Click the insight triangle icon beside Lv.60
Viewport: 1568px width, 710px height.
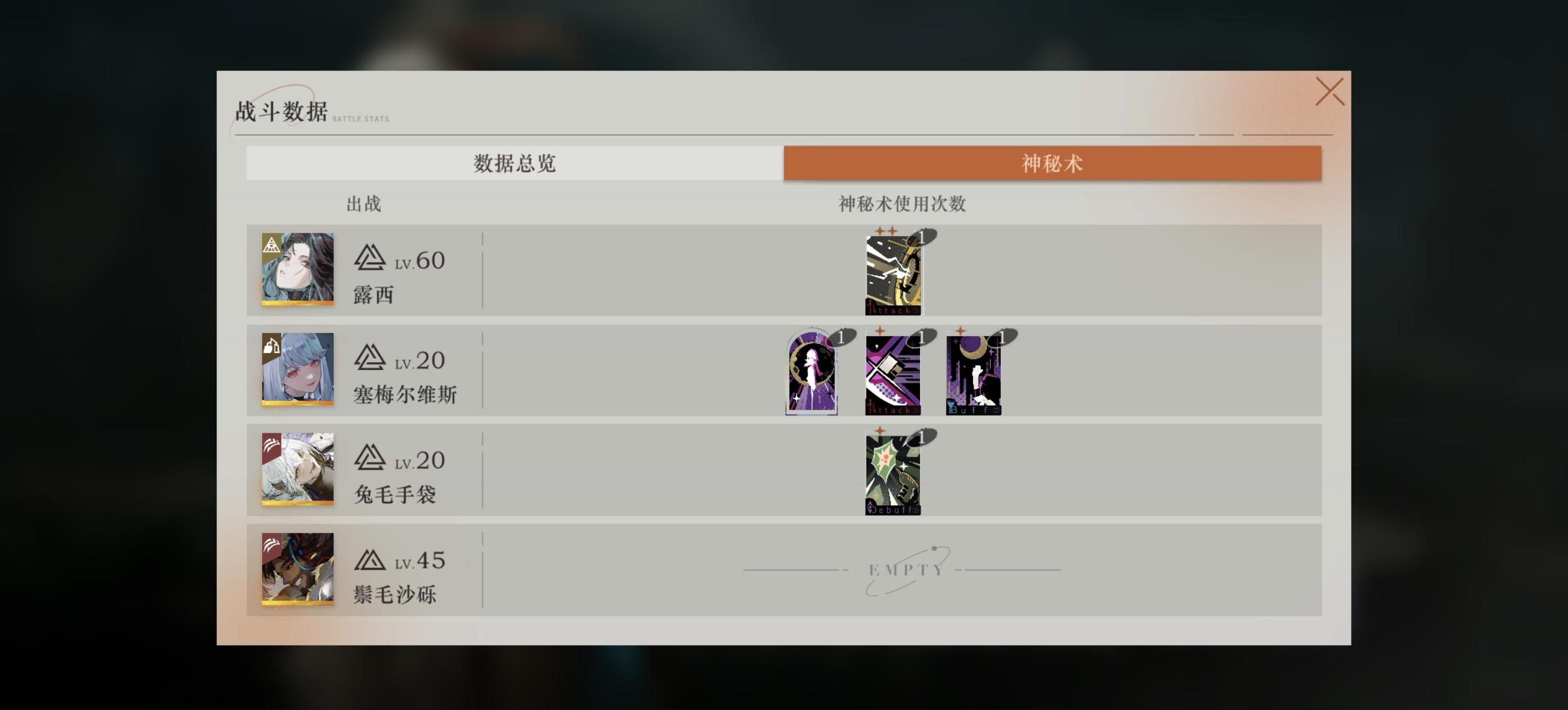click(x=370, y=257)
